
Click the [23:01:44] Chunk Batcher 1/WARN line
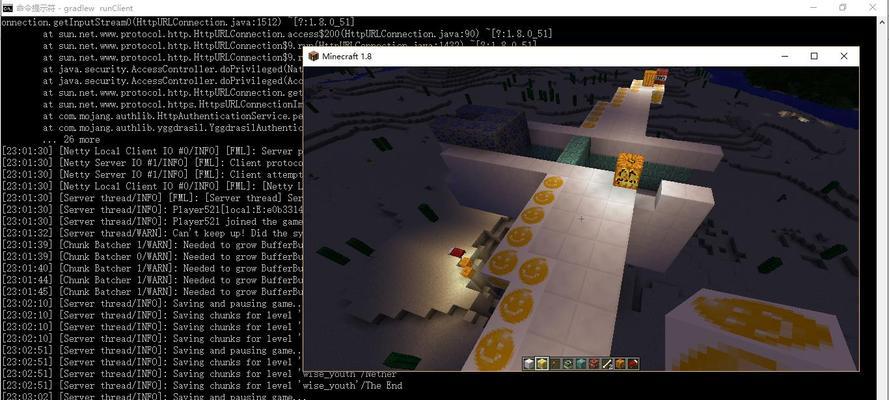click(153, 280)
